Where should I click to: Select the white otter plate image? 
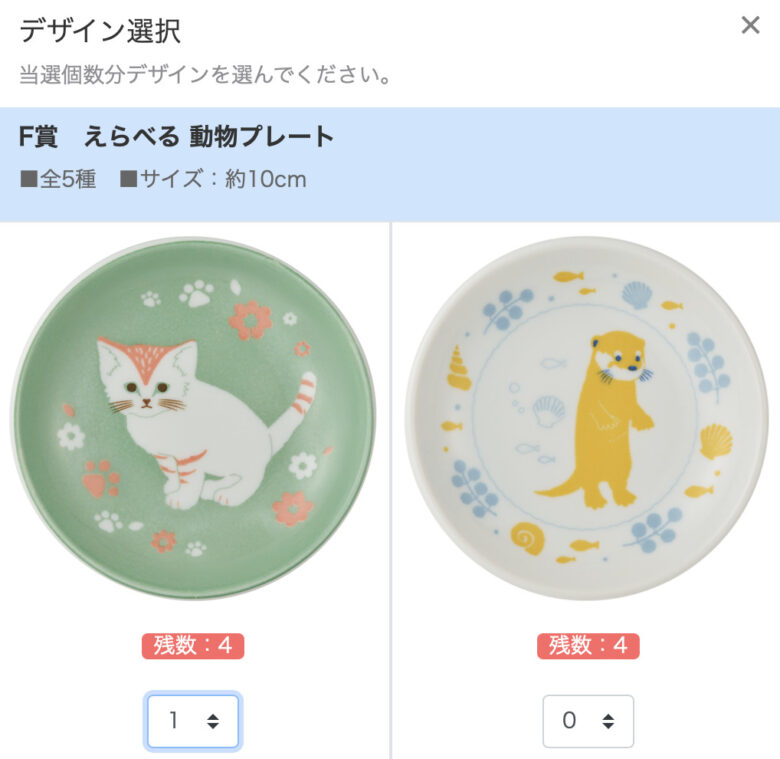587,418
